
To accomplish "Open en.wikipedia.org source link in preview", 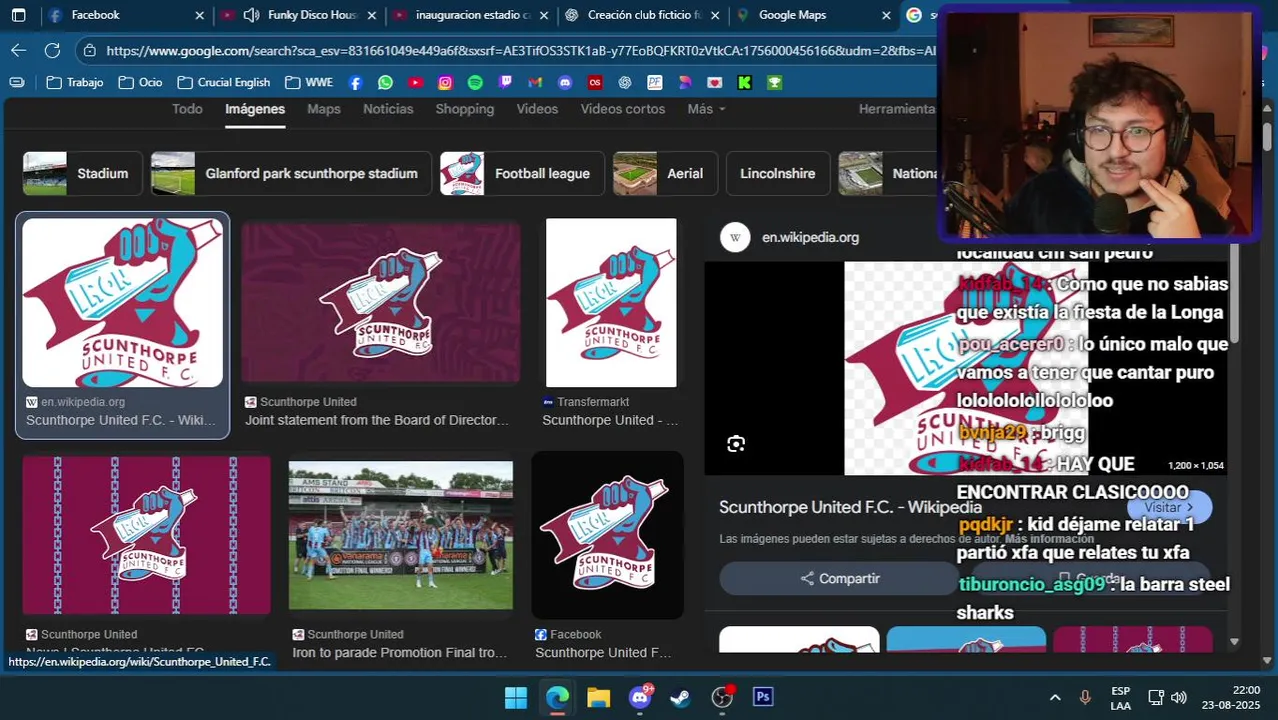I will [x=810, y=237].
